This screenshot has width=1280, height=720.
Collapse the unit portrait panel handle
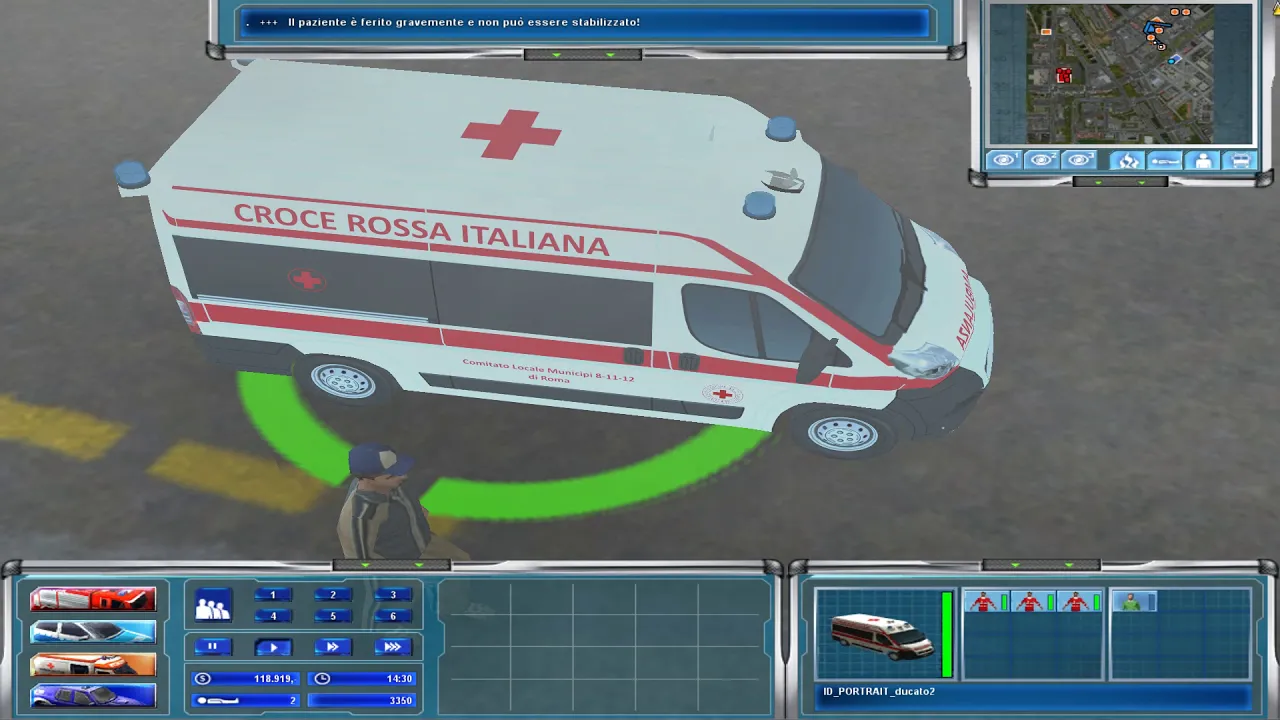(1041, 565)
